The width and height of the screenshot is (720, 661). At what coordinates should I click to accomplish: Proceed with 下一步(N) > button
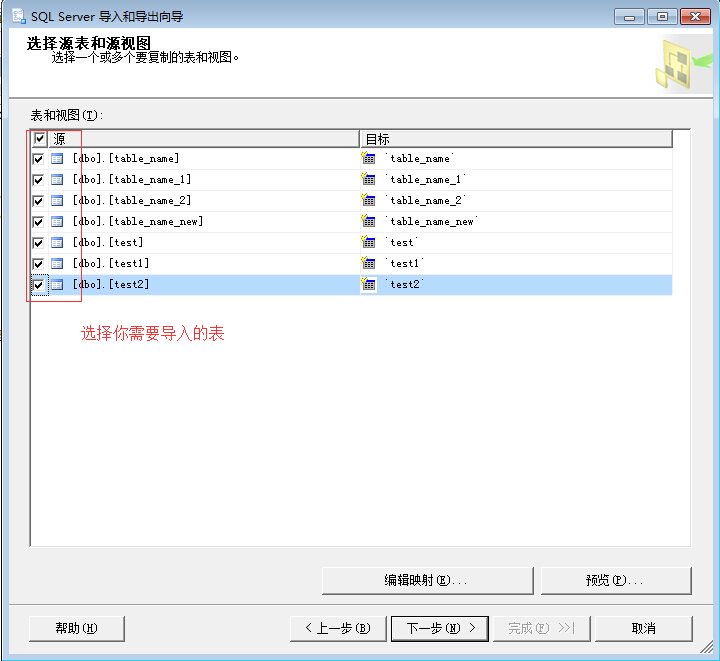tap(440, 628)
